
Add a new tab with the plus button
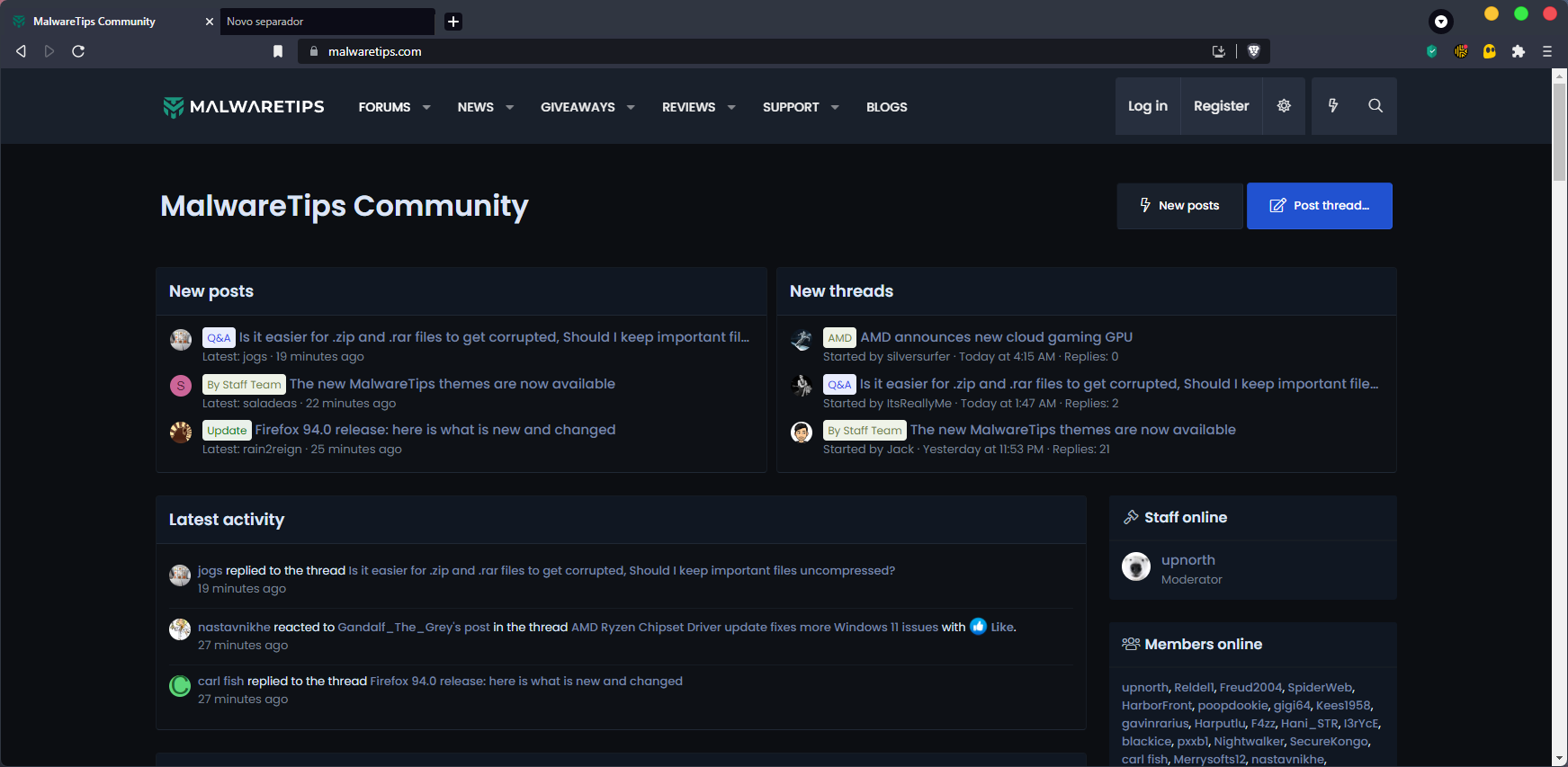[453, 22]
